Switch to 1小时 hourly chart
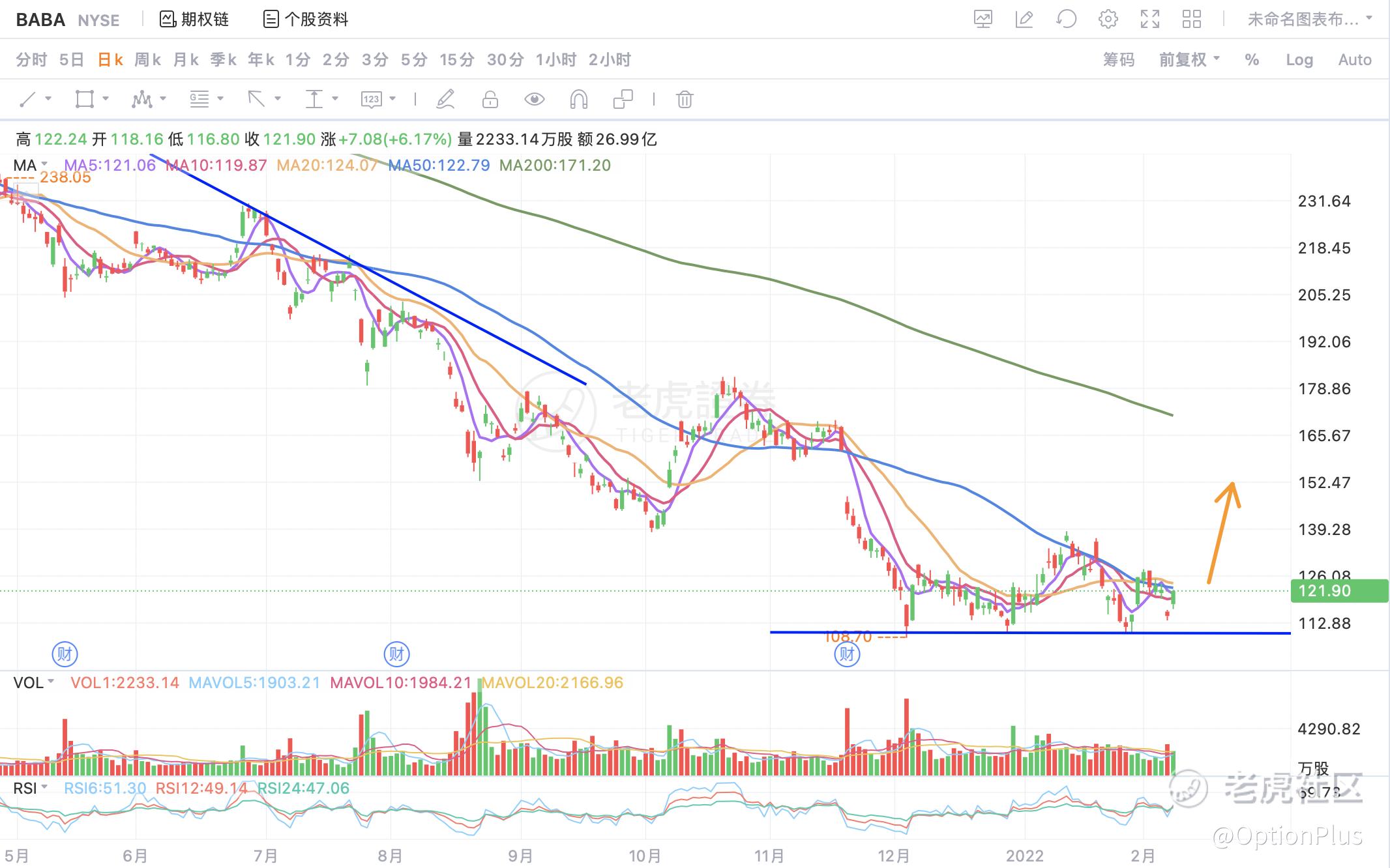The height and width of the screenshot is (868, 1390). click(556, 60)
